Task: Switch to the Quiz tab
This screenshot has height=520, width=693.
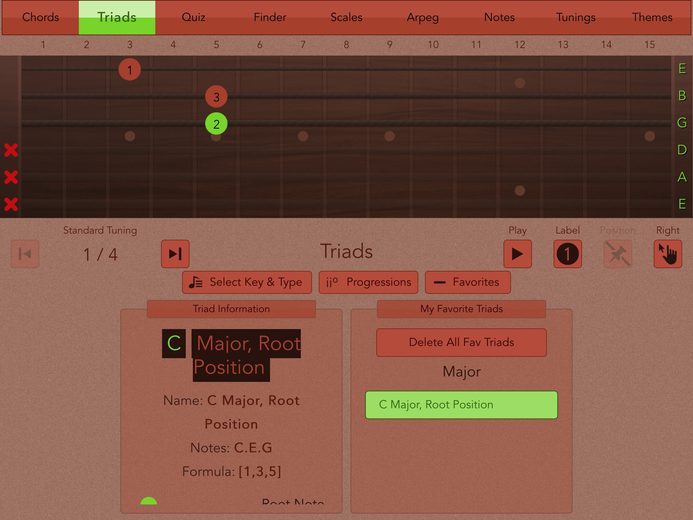Action: 194,17
